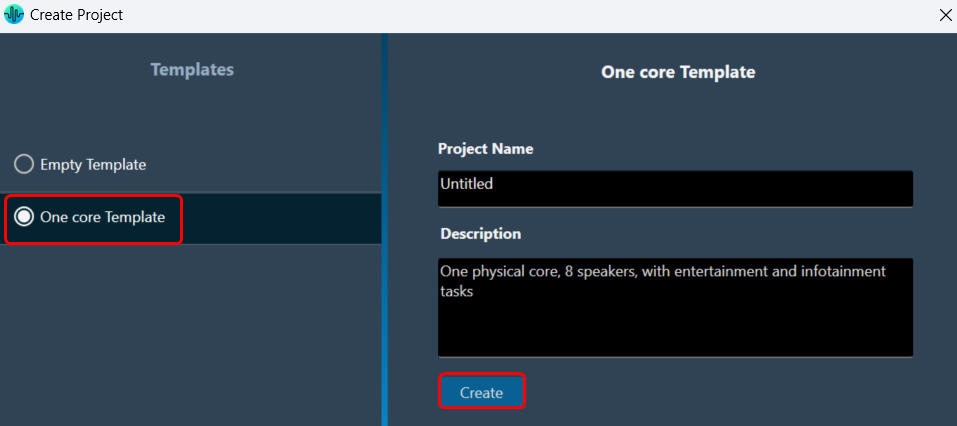Click the word 'Untitled' in Project Name

[x=466, y=183]
